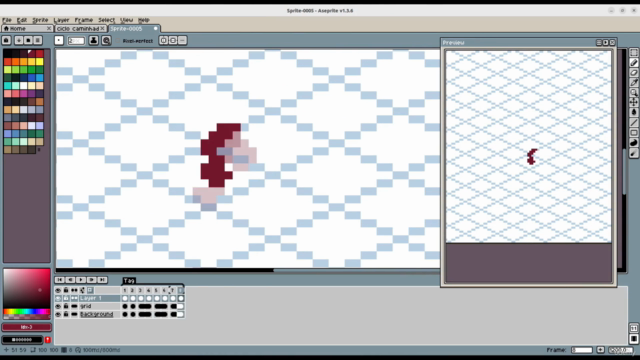Pick yellow swatch in palette top row
640x360 pixels.
[x=39, y=62]
